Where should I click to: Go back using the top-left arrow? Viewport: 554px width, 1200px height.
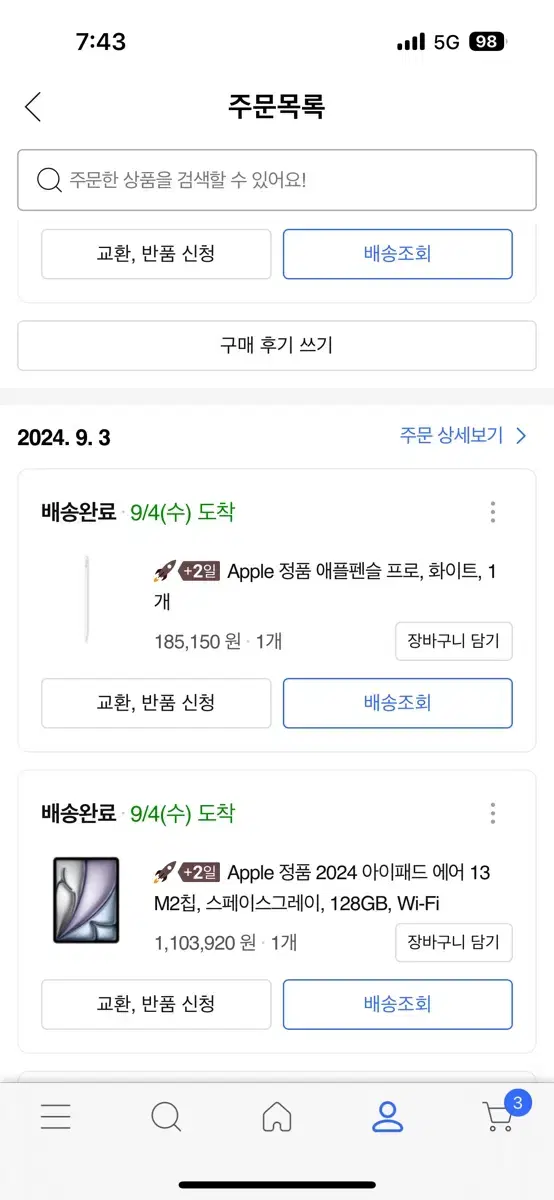coord(33,107)
